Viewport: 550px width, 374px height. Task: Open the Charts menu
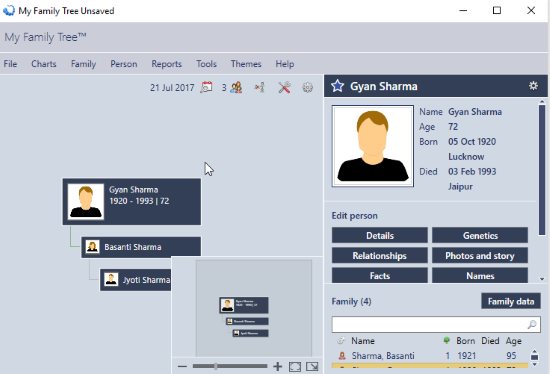coord(44,64)
